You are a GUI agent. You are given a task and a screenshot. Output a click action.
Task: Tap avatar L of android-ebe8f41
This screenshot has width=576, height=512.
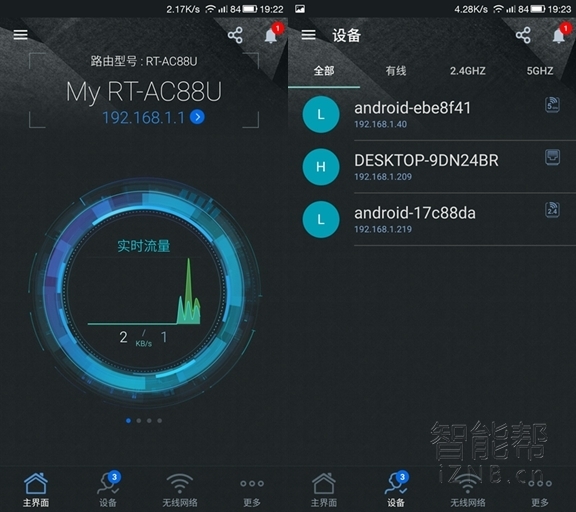point(321,114)
